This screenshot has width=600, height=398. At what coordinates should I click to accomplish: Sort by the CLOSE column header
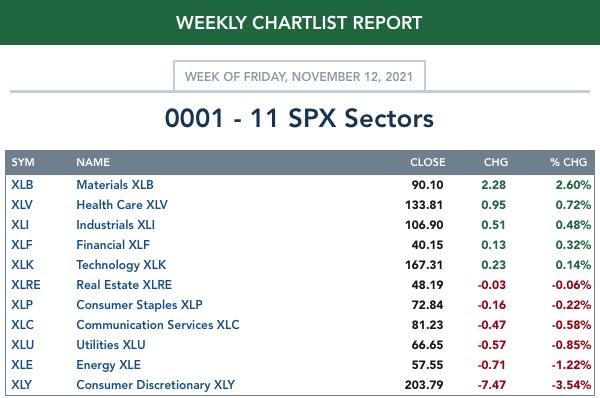(x=427, y=162)
